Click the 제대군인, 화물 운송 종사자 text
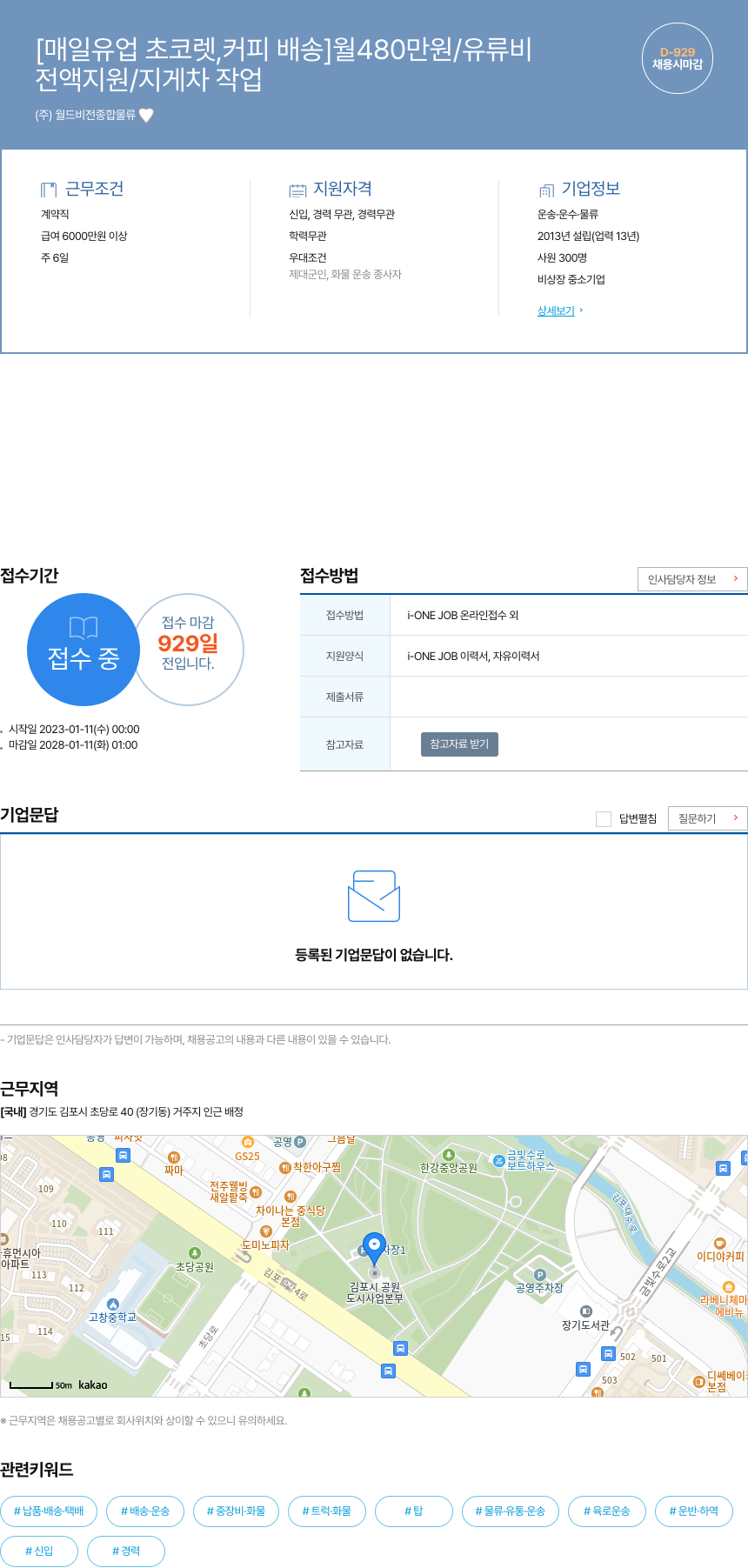The image size is (748, 1568). 345,274
